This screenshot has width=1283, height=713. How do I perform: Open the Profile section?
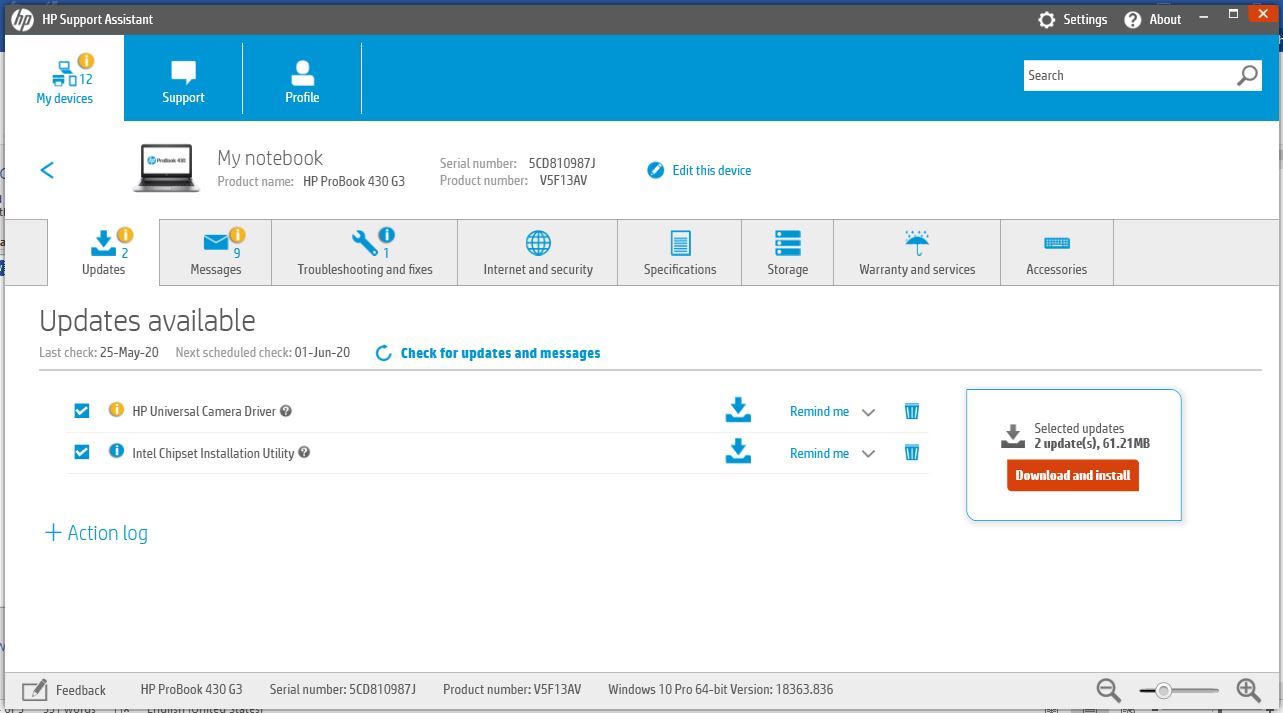302,78
